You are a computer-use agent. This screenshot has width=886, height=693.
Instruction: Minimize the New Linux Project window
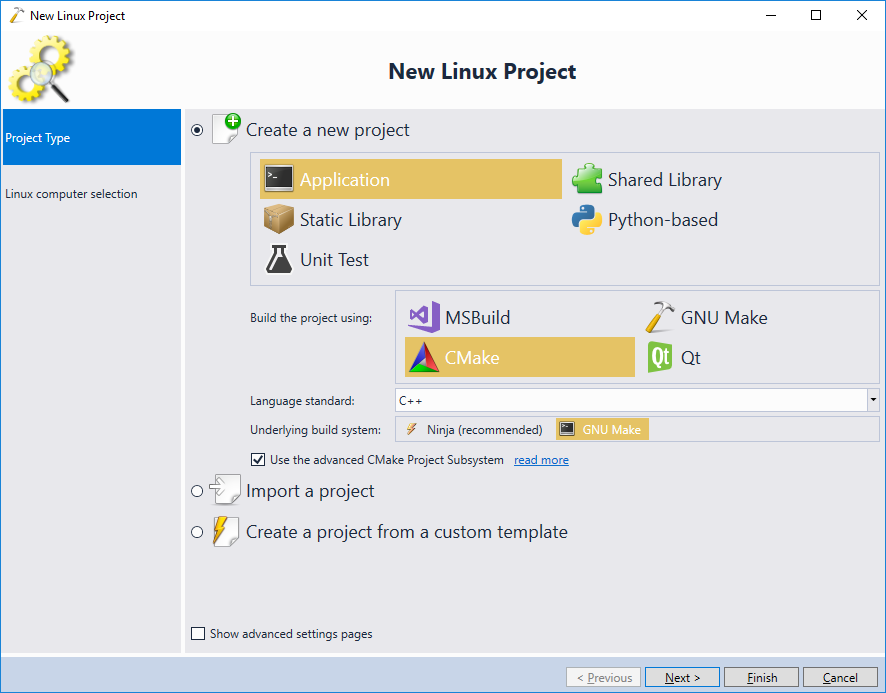point(771,15)
